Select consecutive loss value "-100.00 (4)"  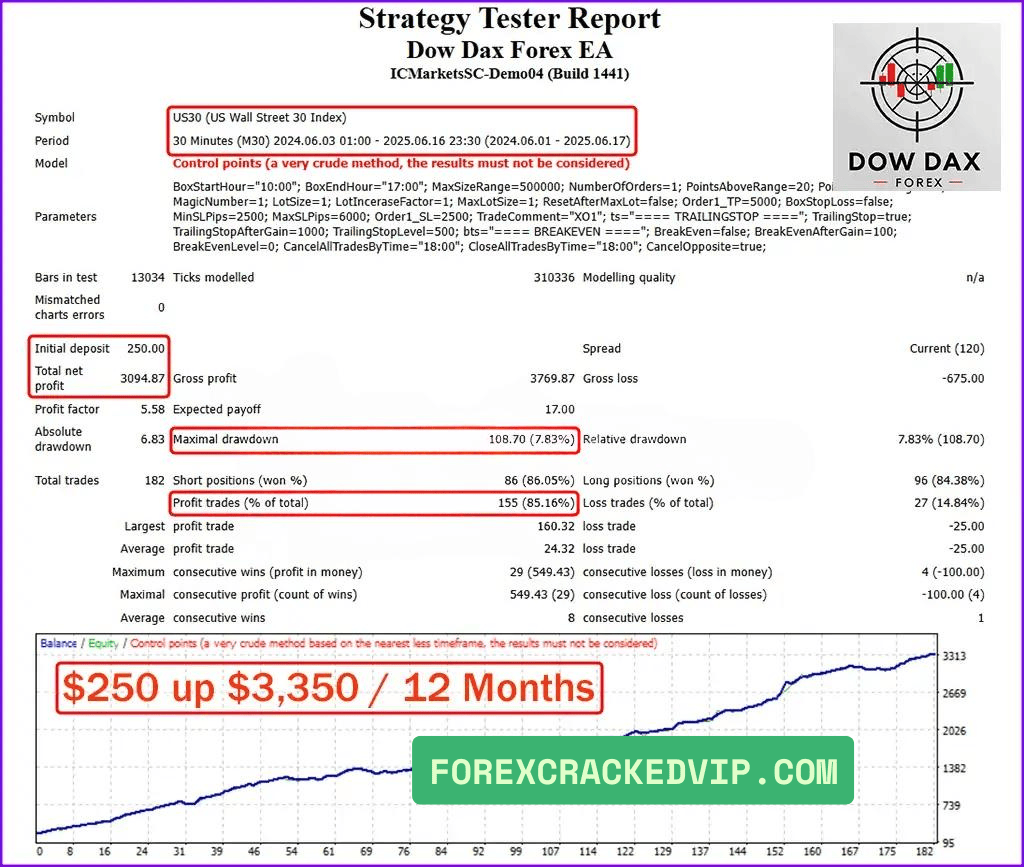(953, 595)
